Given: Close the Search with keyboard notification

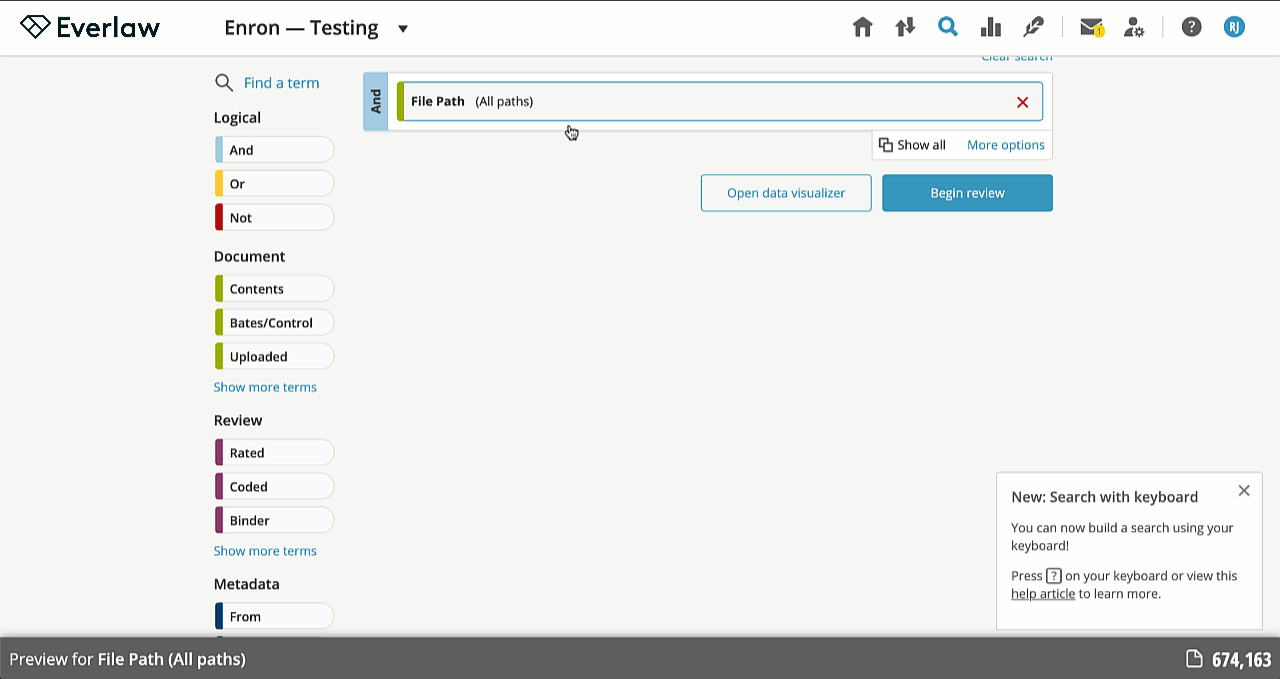Looking at the screenshot, I should (1244, 490).
